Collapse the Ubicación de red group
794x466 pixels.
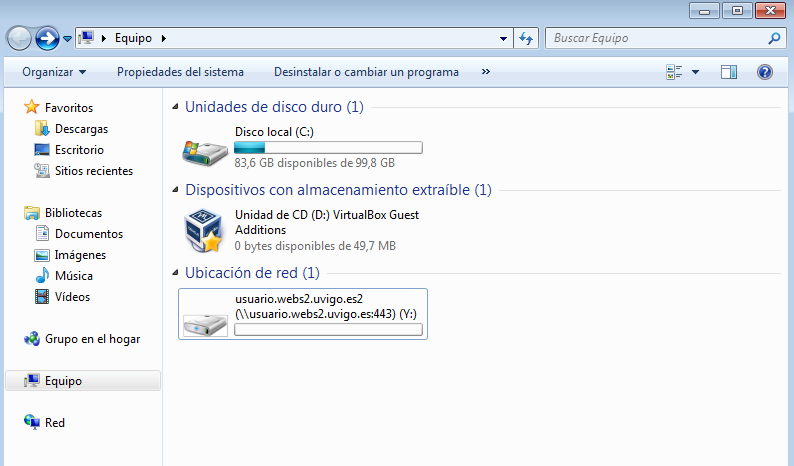pyautogui.click(x=177, y=273)
